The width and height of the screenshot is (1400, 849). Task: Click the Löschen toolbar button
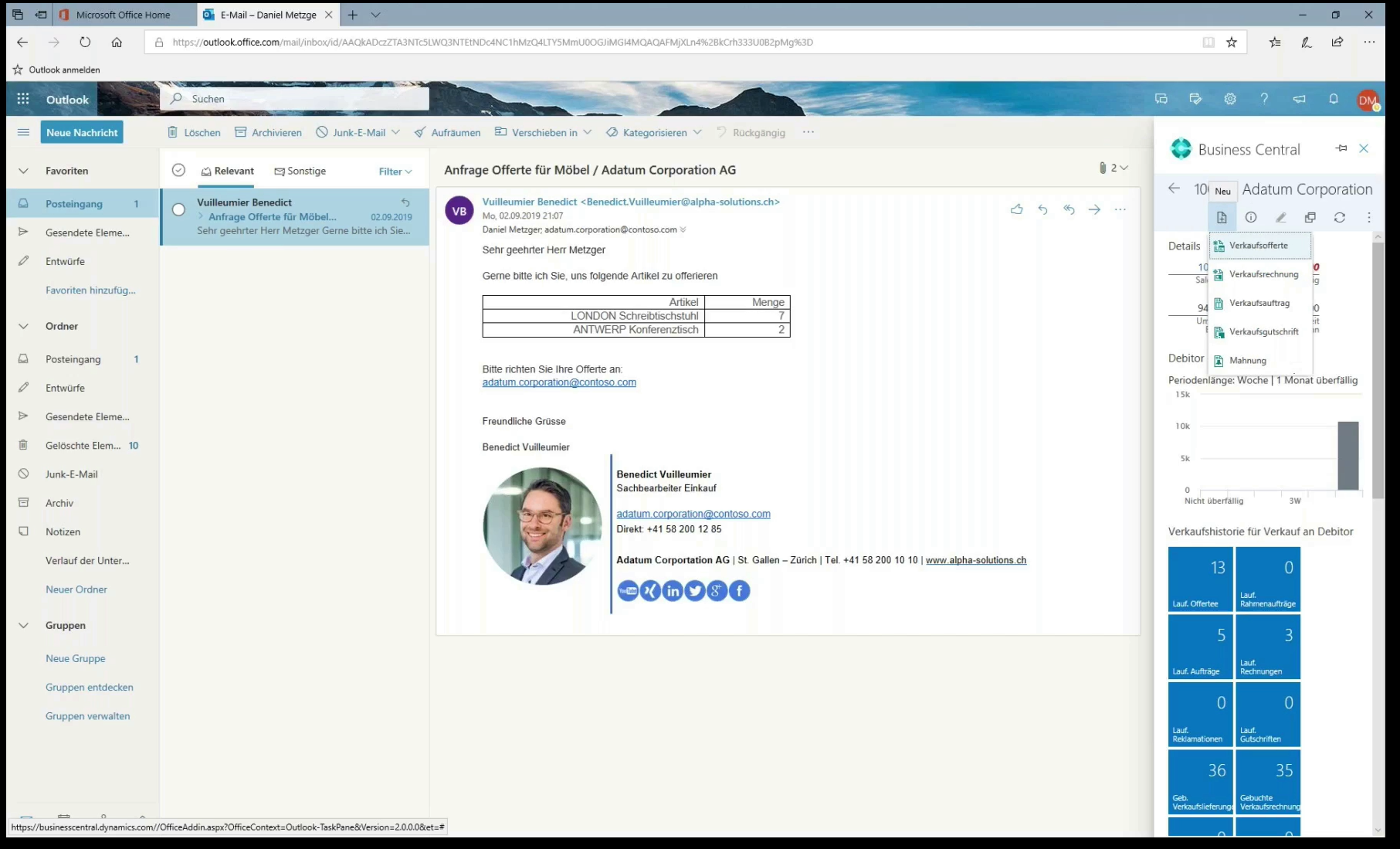[194, 132]
